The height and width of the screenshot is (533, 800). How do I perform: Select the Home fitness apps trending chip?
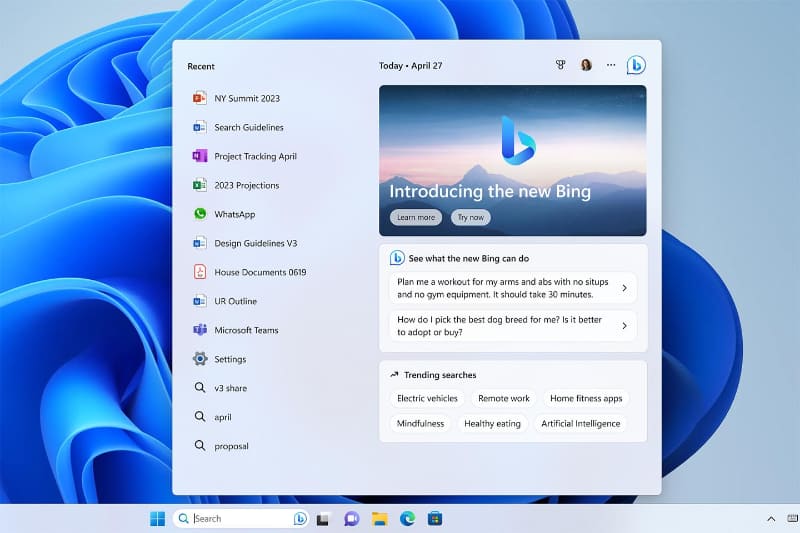(x=586, y=398)
